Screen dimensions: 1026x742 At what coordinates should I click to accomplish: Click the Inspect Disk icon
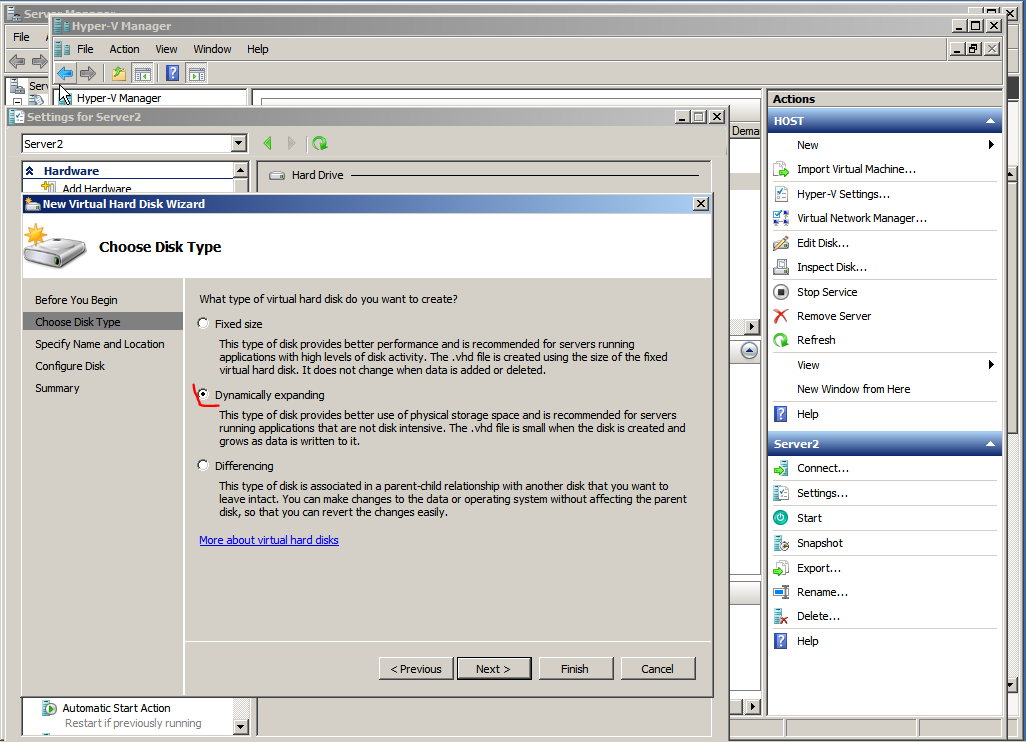point(781,267)
